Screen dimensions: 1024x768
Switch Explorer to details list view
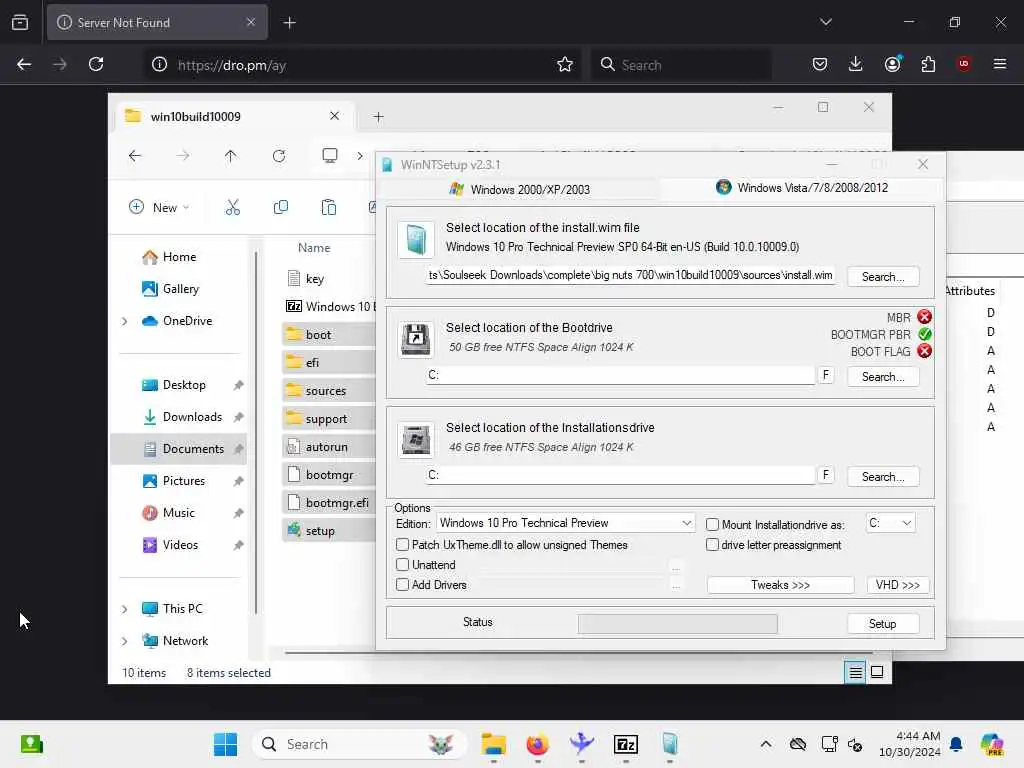pyautogui.click(x=856, y=672)
